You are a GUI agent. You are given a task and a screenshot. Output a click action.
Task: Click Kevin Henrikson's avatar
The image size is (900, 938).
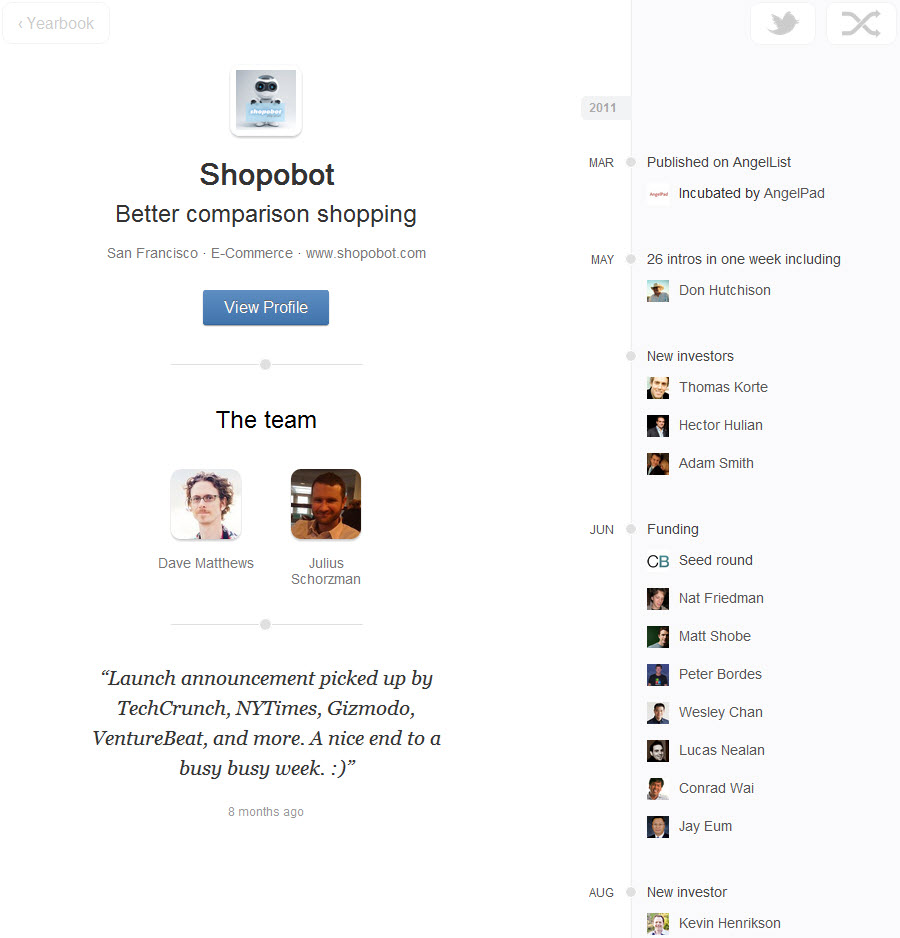[658, 924]
